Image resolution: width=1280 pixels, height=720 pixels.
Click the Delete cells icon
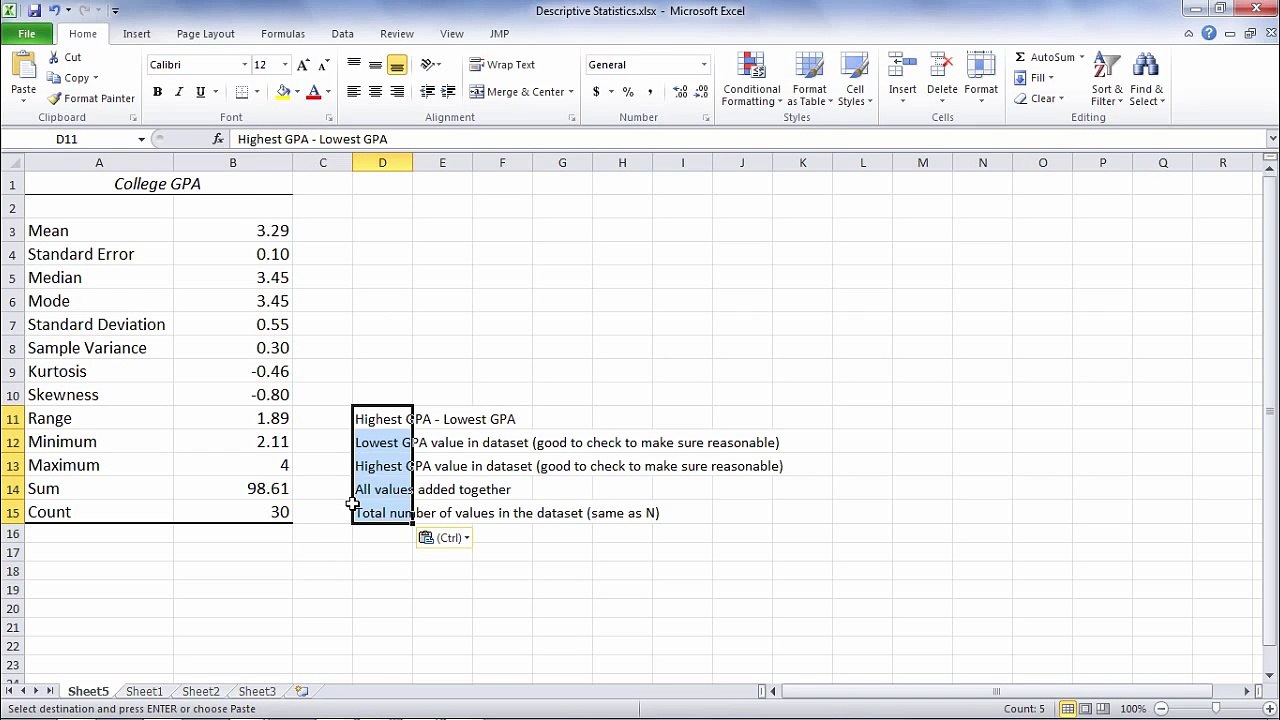click(942, 66)
